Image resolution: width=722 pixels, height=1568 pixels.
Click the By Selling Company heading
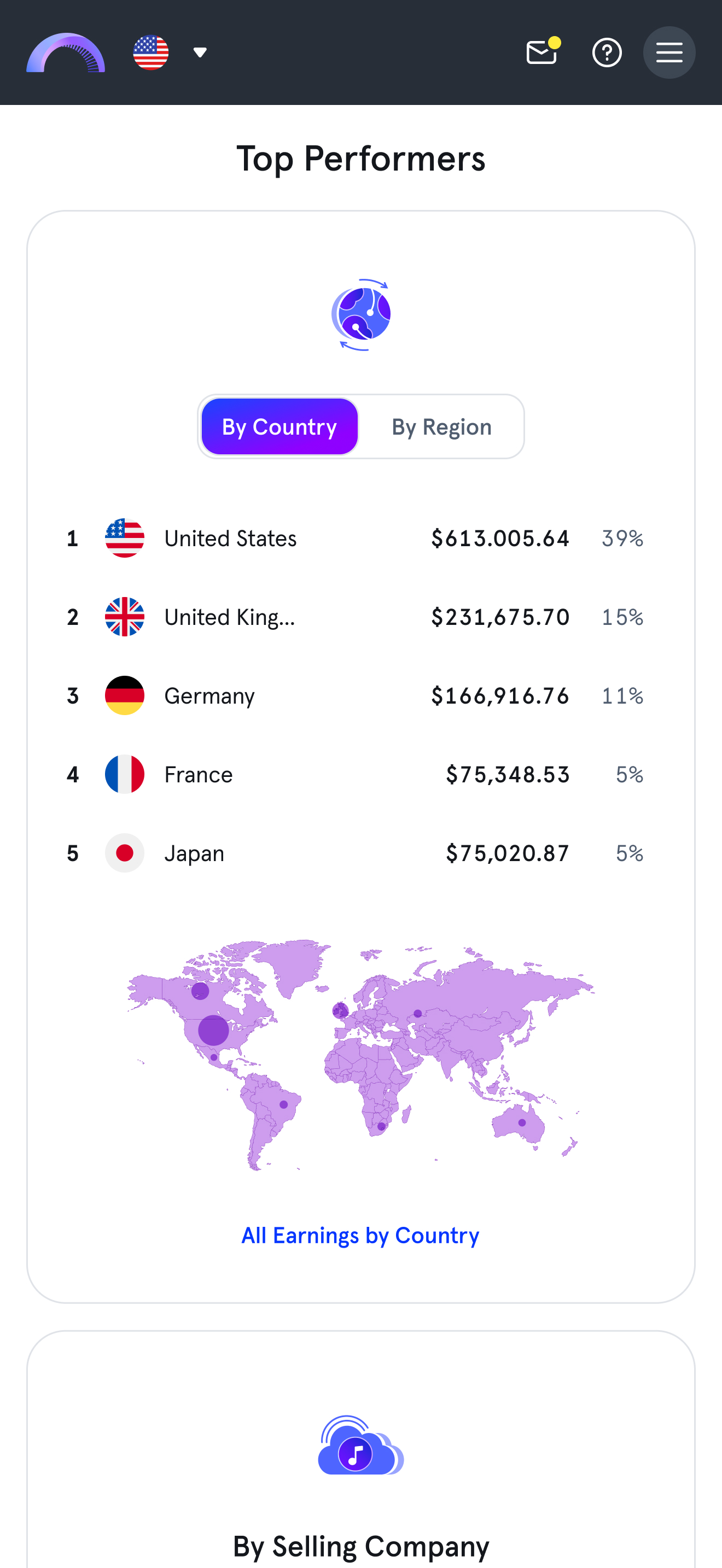tap(361, 1547)
